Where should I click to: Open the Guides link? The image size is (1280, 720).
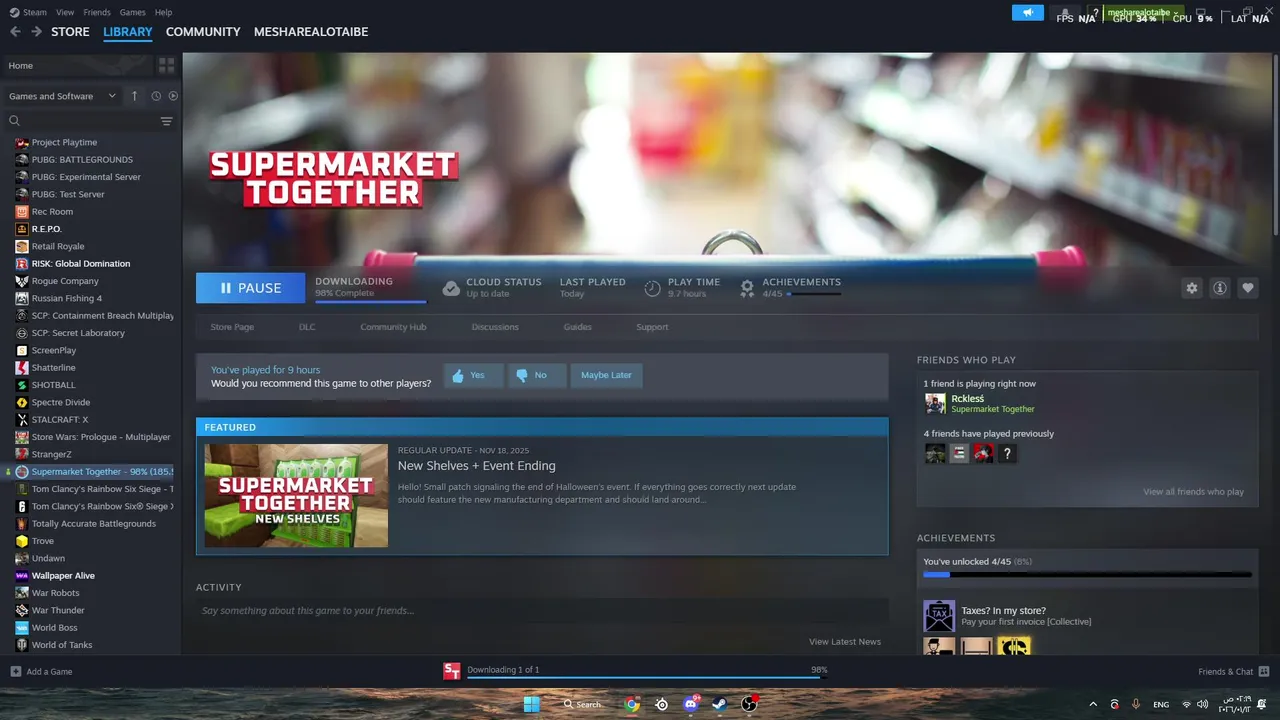577,327
